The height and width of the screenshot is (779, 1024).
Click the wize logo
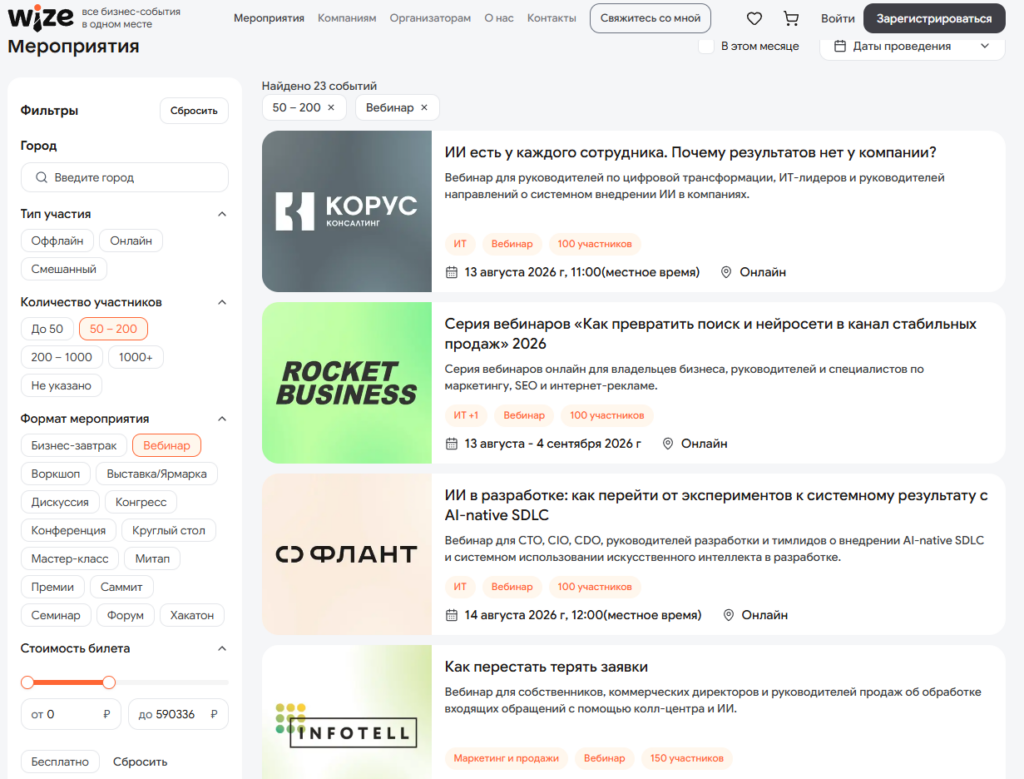pos(40,18)
